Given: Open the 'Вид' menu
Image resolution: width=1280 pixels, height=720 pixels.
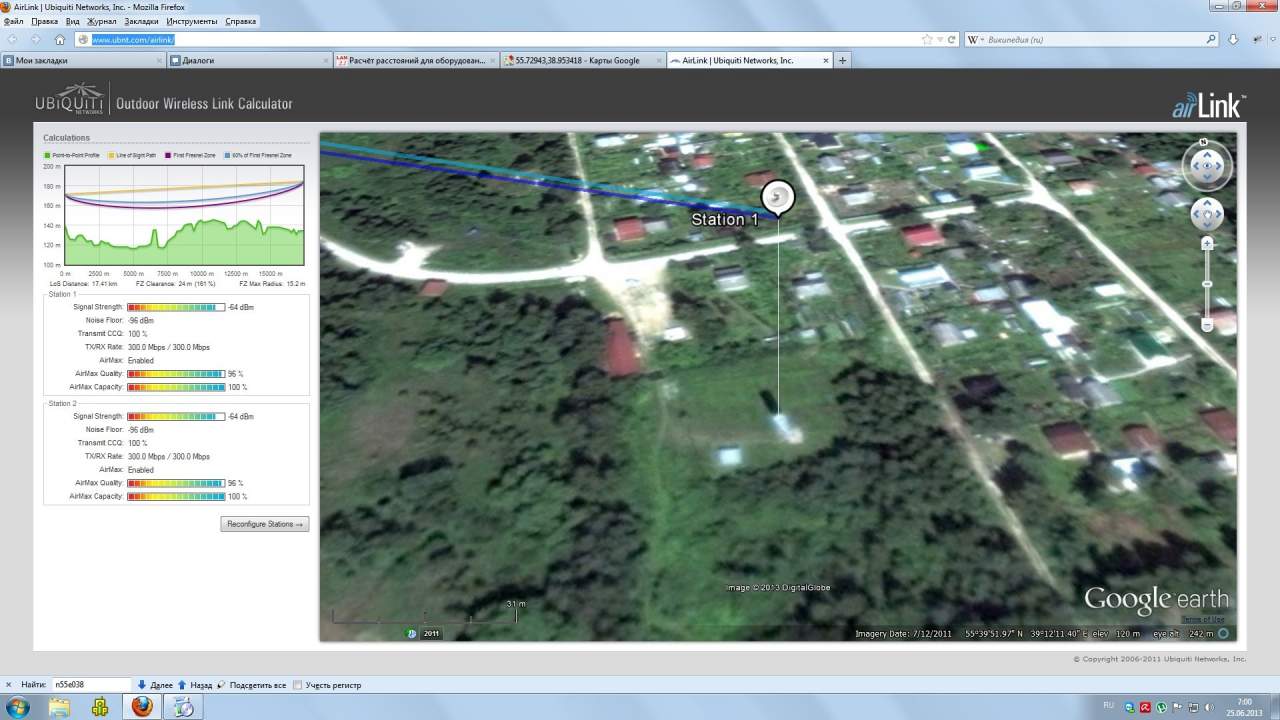Looking at the screenshot, I should click(72, 21).
